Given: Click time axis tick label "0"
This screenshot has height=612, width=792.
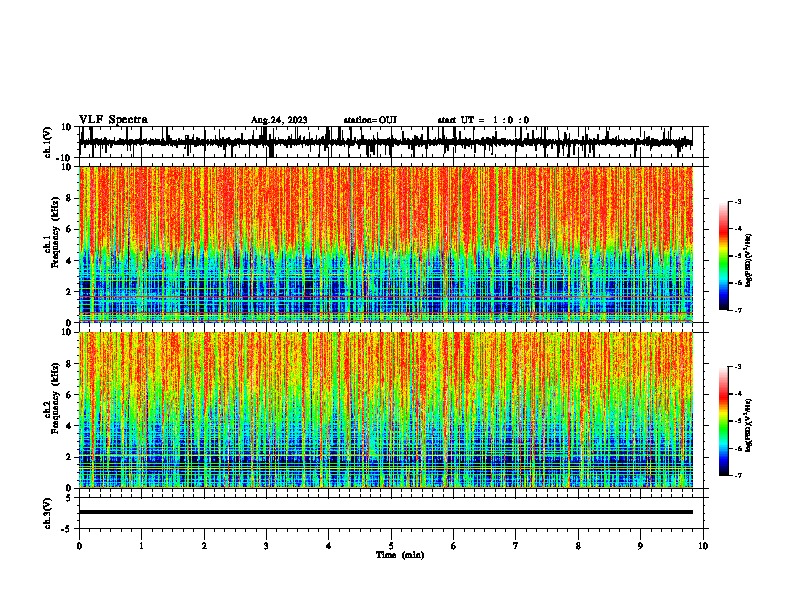Looking at the screenshot, I should coord(79,546).
